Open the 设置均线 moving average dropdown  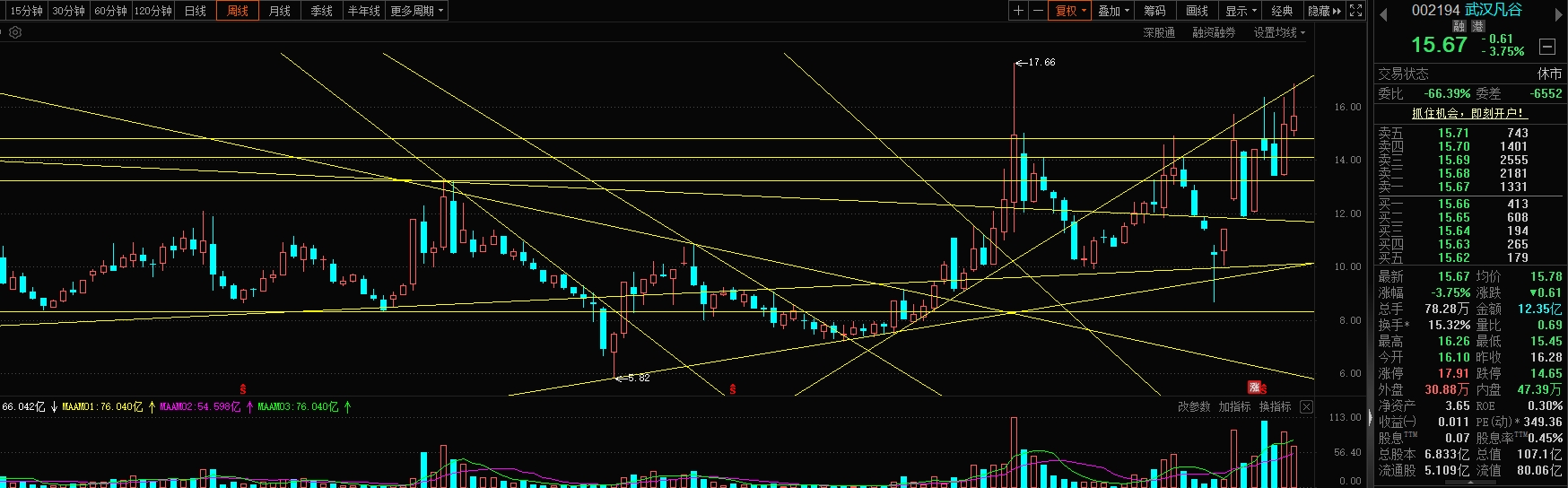click(1279, 32)
